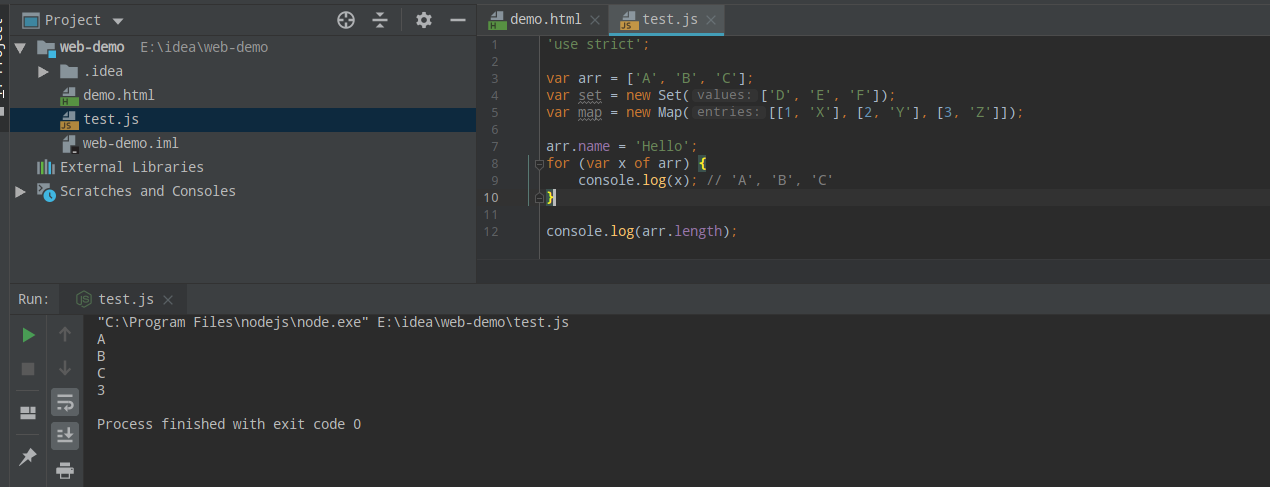Select External Libraries node

click(x=131, y=167)
